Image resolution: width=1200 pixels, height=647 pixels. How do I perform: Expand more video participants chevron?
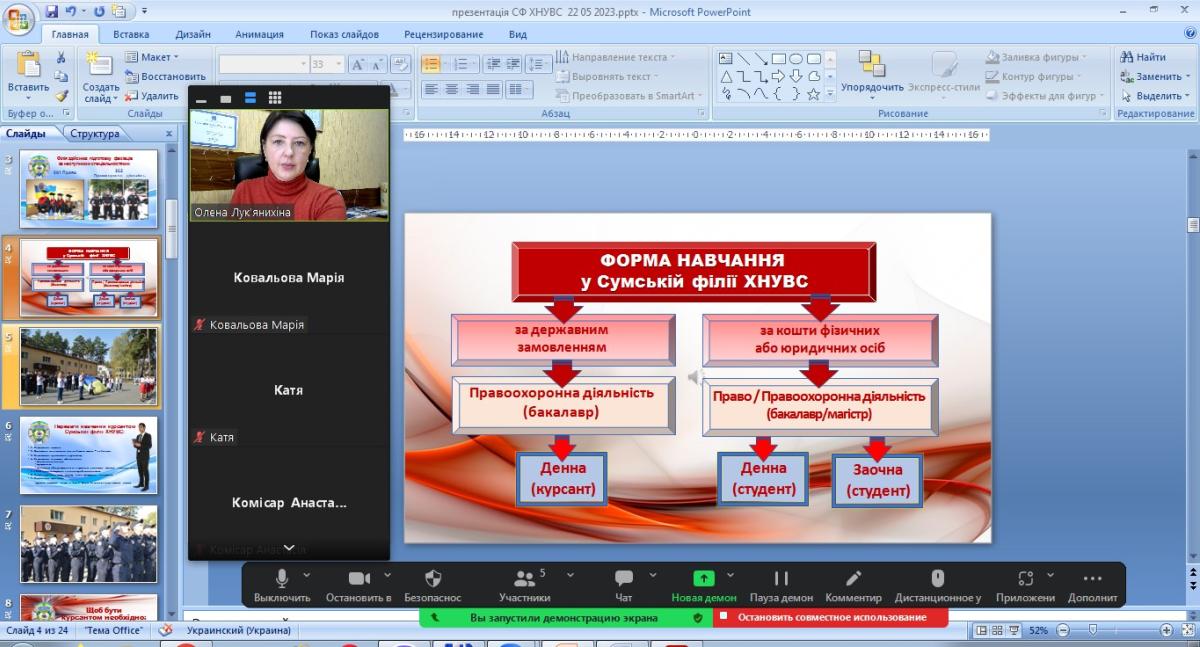pos(289,548)
